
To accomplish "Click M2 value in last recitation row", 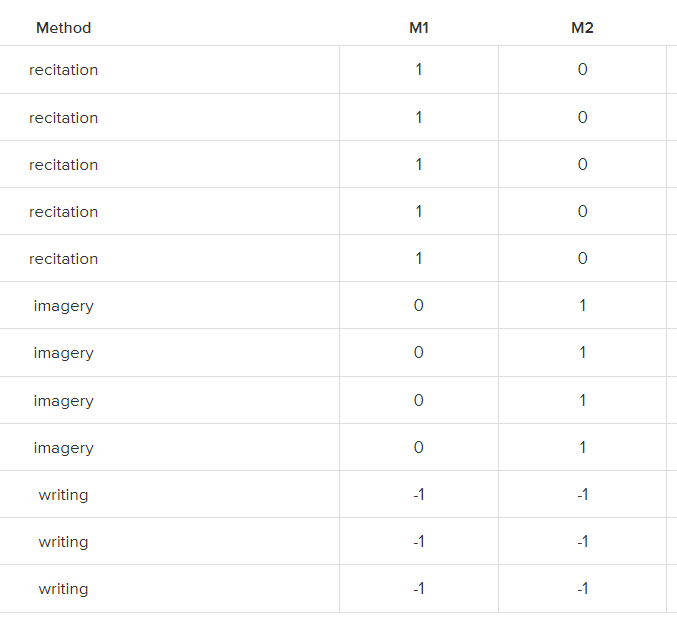I will click(x=582, y=259).
